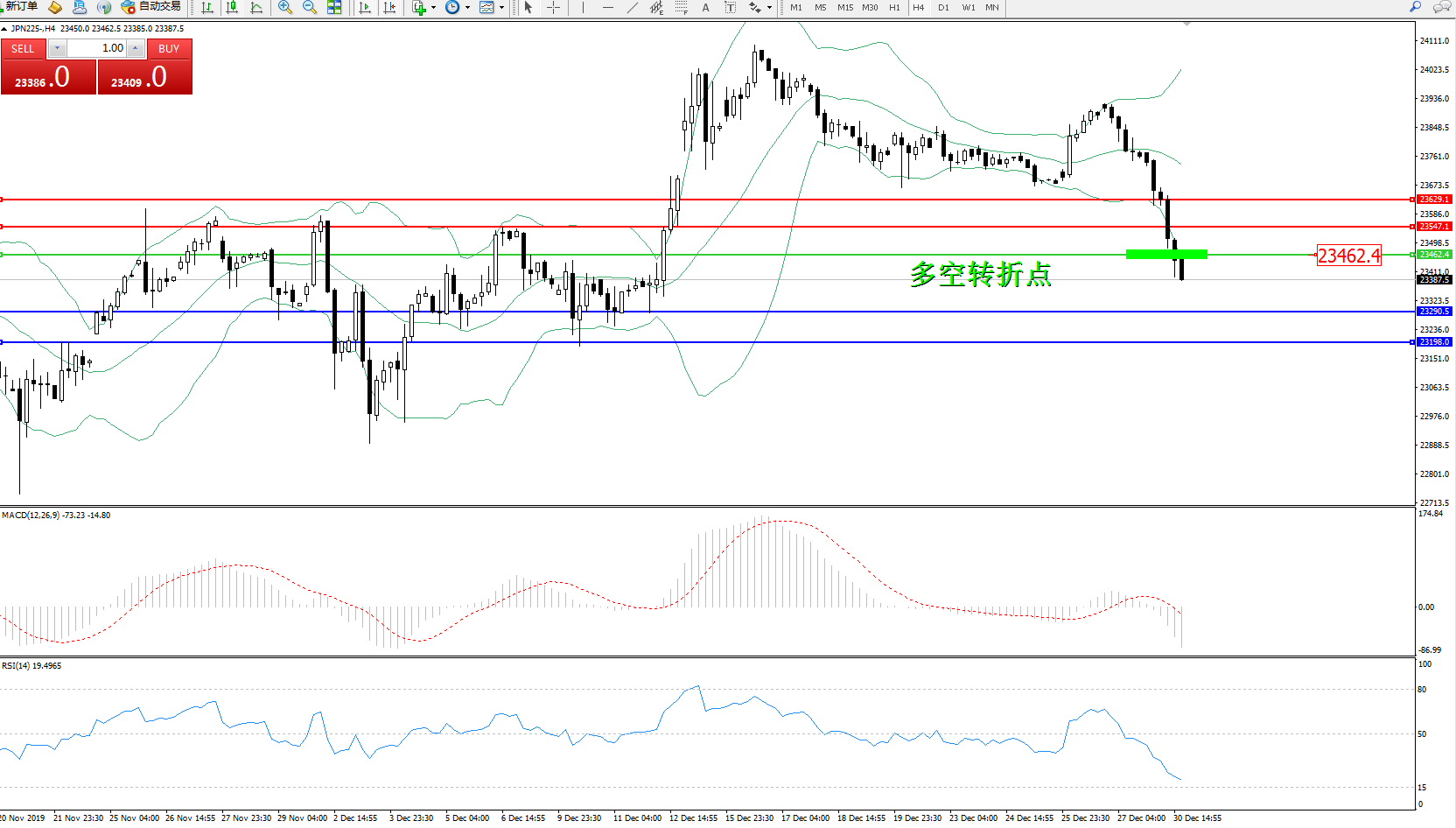
Task: Click the lot volume input field showing 1.00
Action: coord(97,49)
